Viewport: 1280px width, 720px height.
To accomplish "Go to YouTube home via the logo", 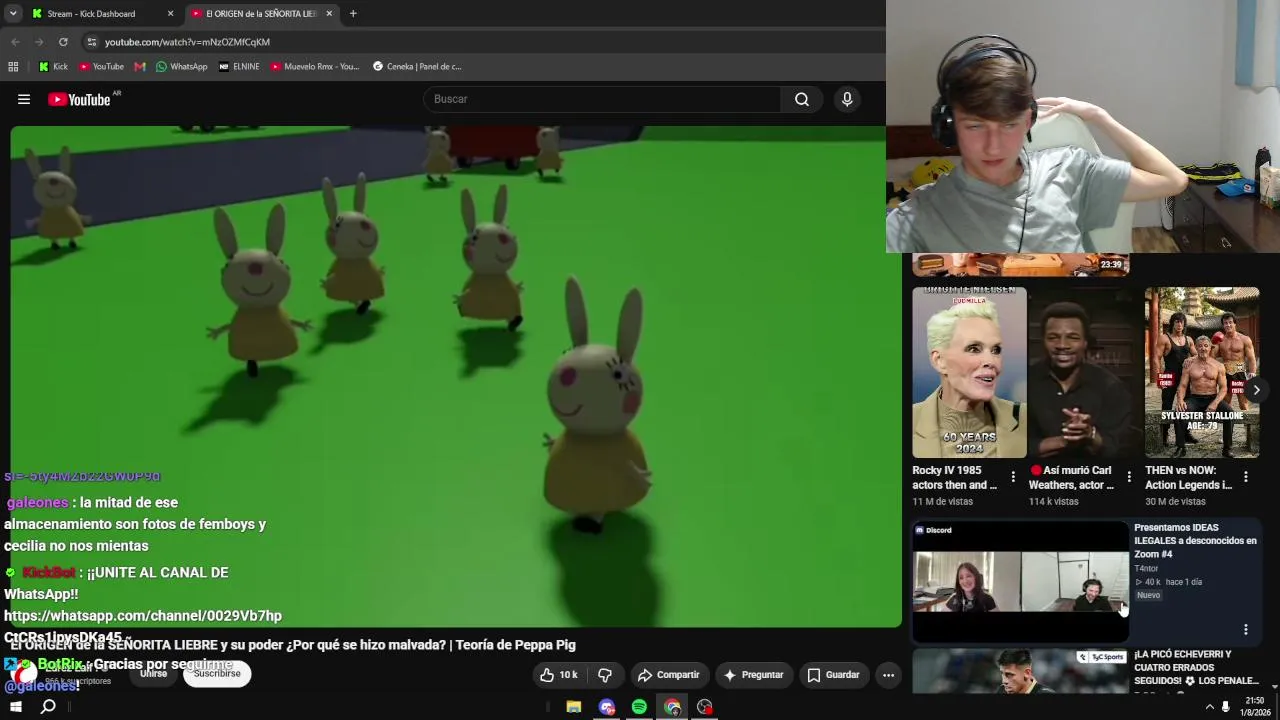I will tap(79, 99).
